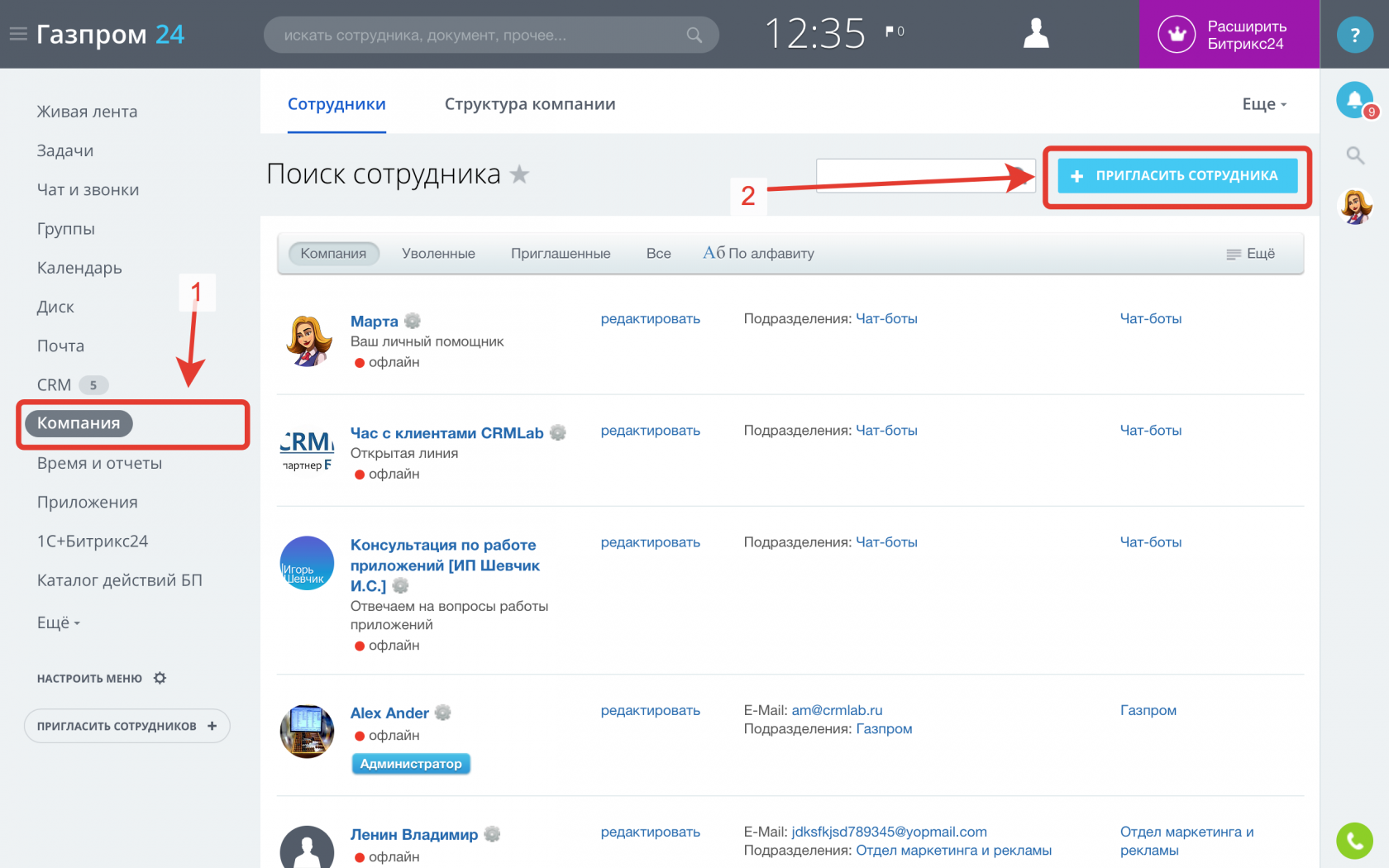Click CRMLab avatar logo in employee list
This screenshot has height=868, width=1389.
(308, 451)
